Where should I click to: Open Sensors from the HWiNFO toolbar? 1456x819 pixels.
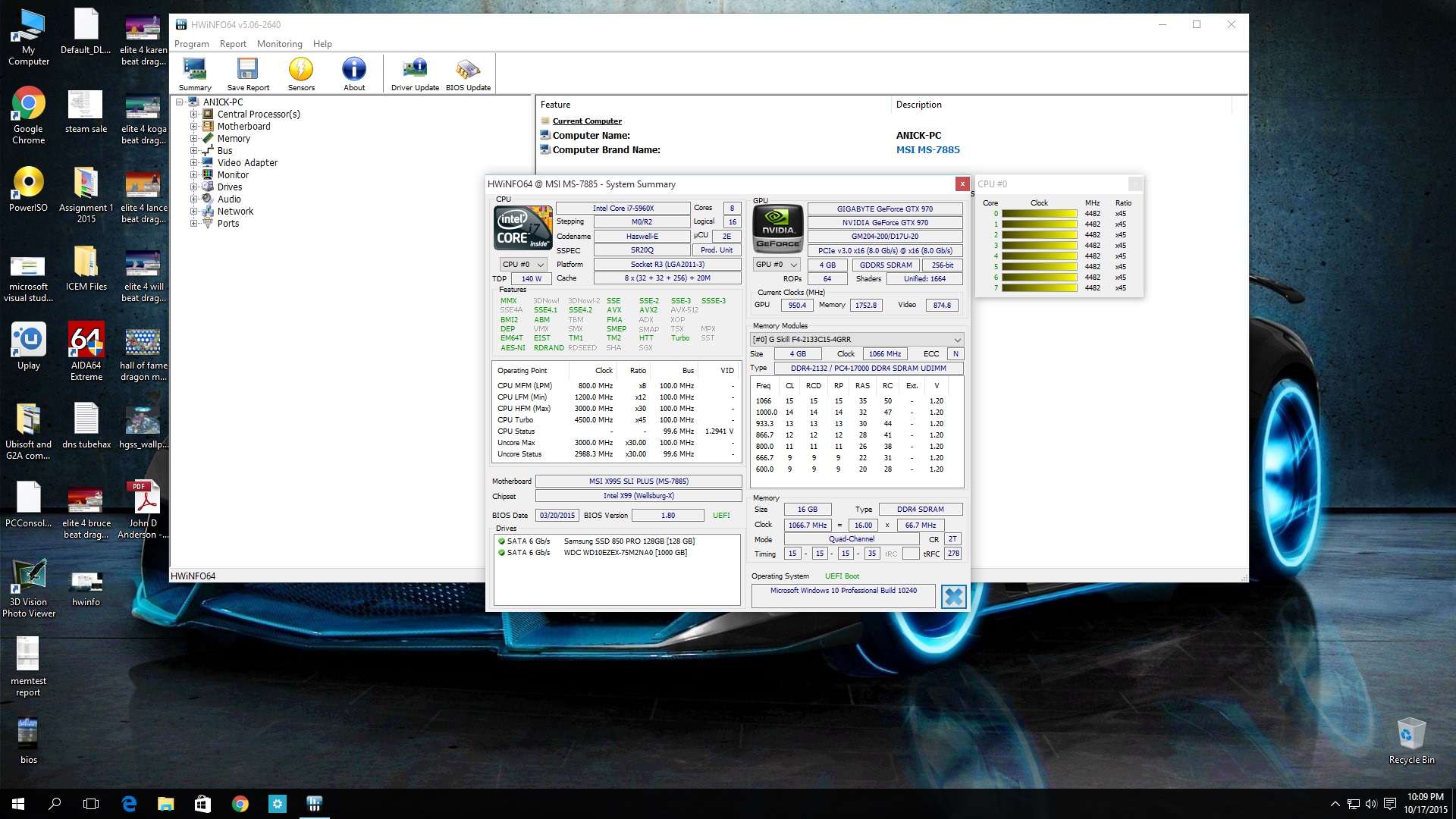pos(301,74)
